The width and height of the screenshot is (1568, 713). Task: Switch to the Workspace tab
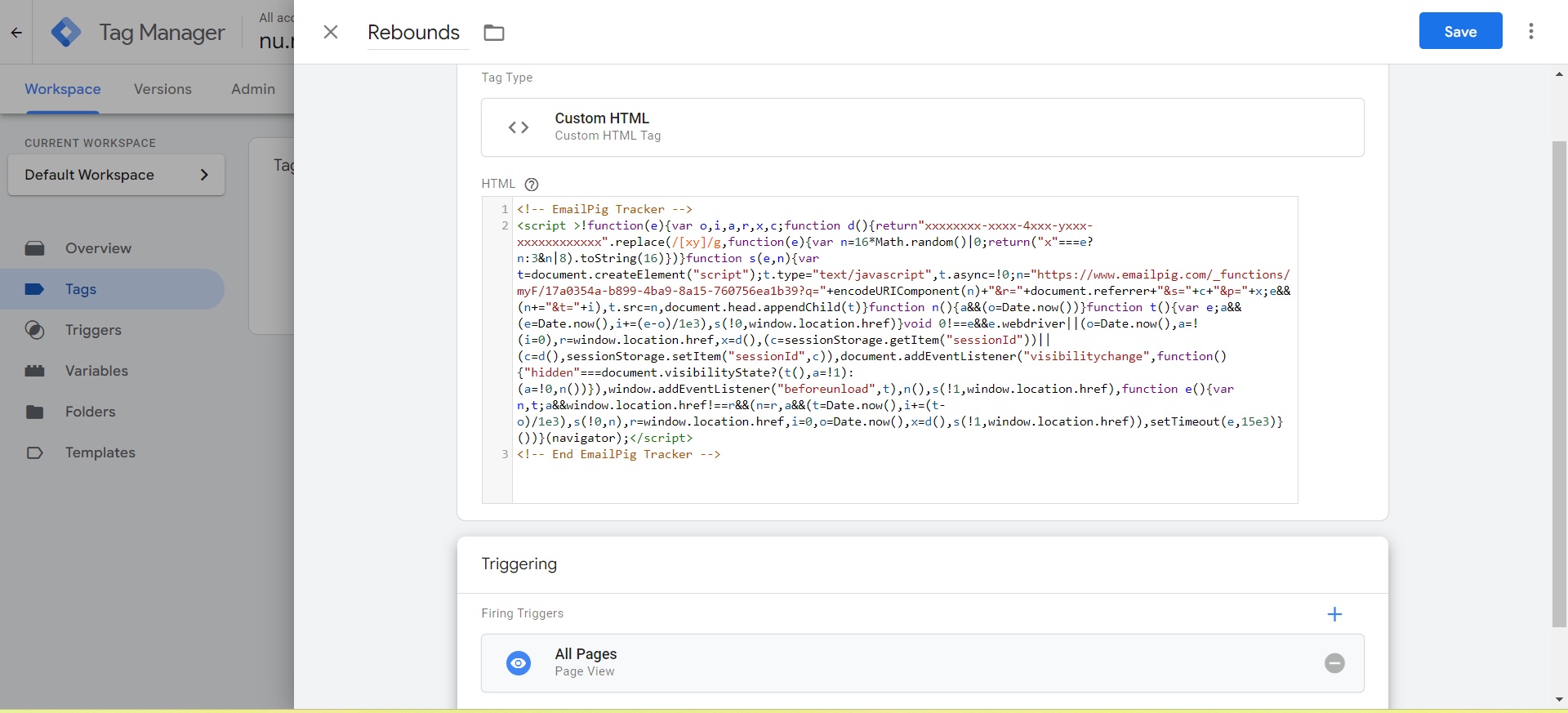click(x=63, y=89)
